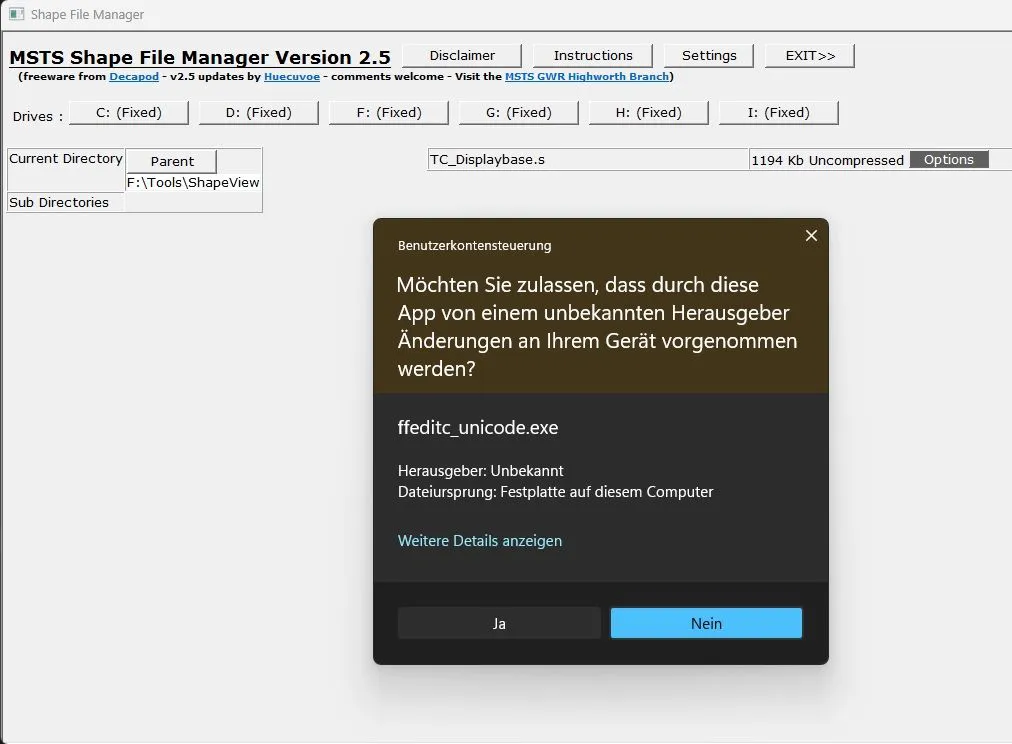1012x744 pixels.
Task: Switch to drive C: (Fixed)
Action: [128, 112]
